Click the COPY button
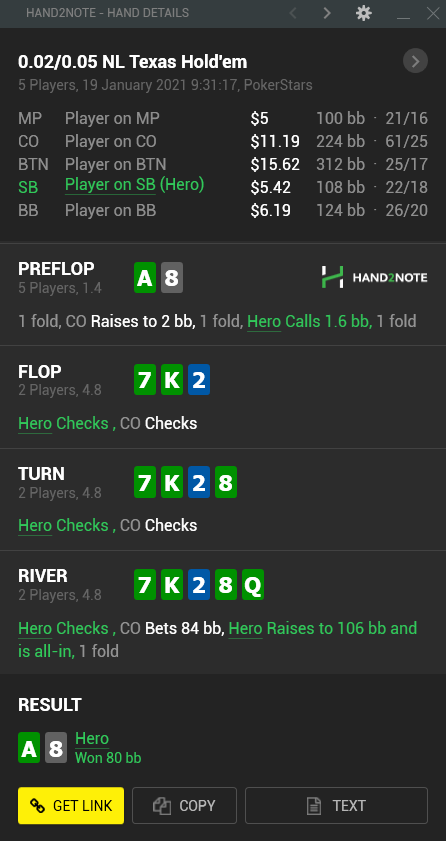The width and height of the screenshot is (446, 841). tap(184, 805)
